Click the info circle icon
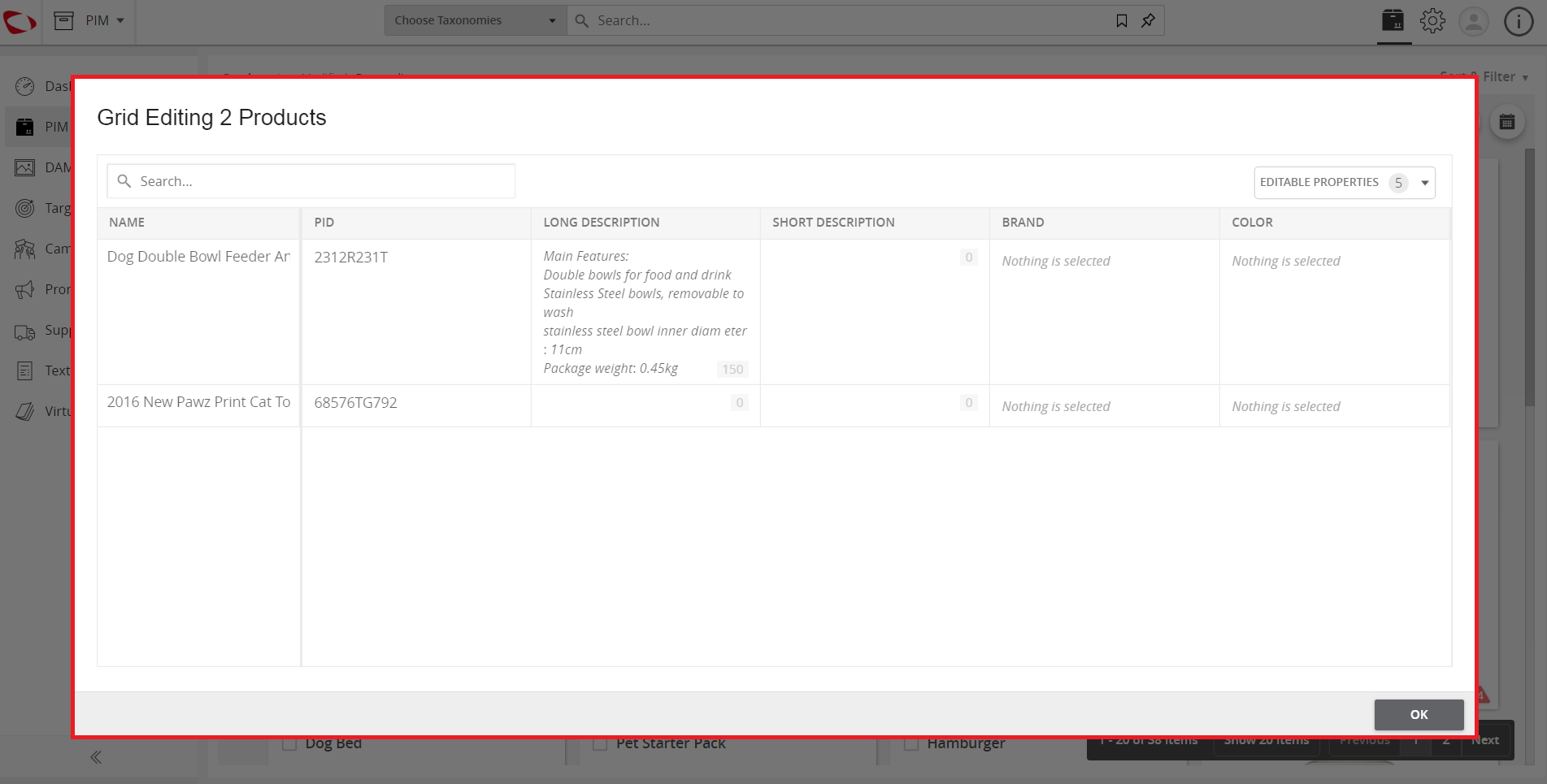 point(1518,21)
